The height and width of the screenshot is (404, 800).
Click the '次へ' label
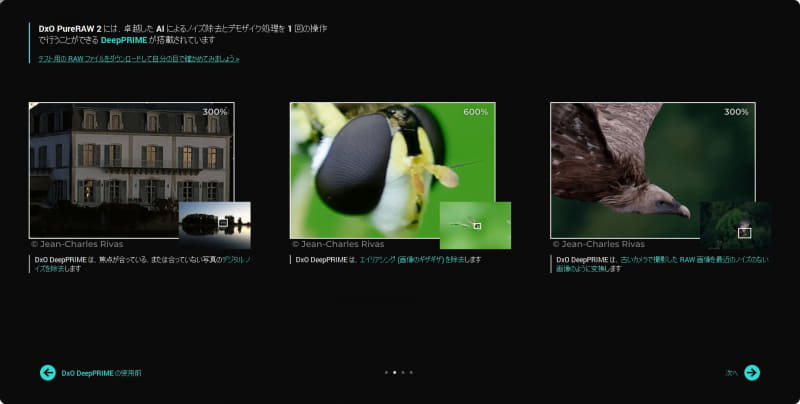pyautogui.click(x=731, y=373)
